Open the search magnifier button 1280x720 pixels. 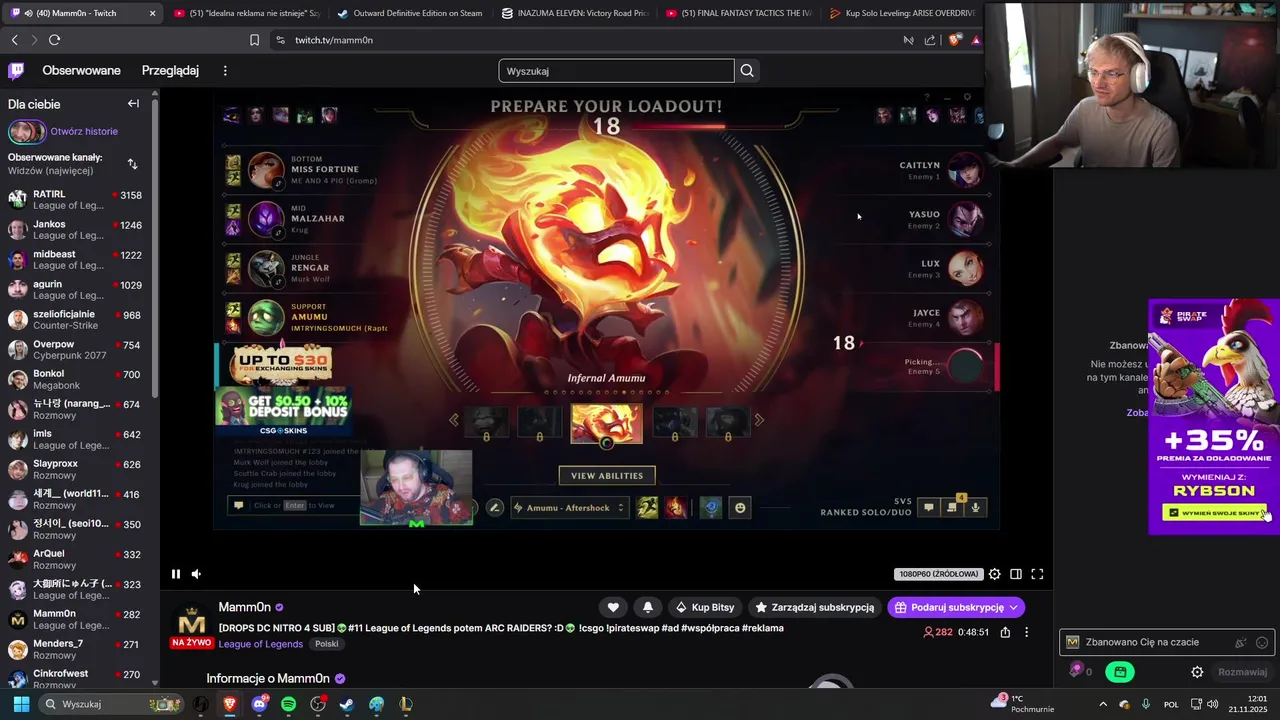pos(747,71)
